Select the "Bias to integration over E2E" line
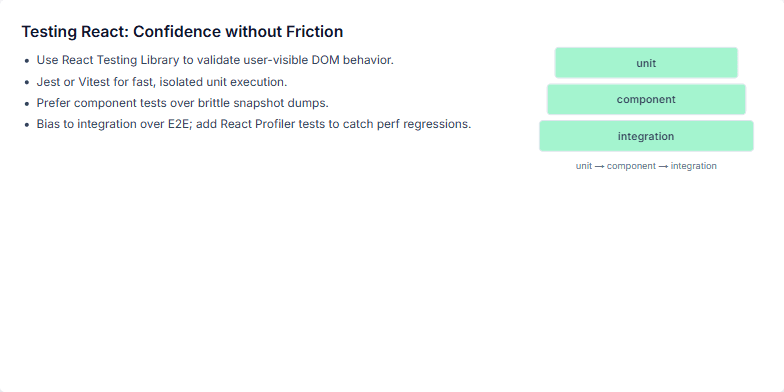This screenshot has height=392, width=784. click(254, 124)
